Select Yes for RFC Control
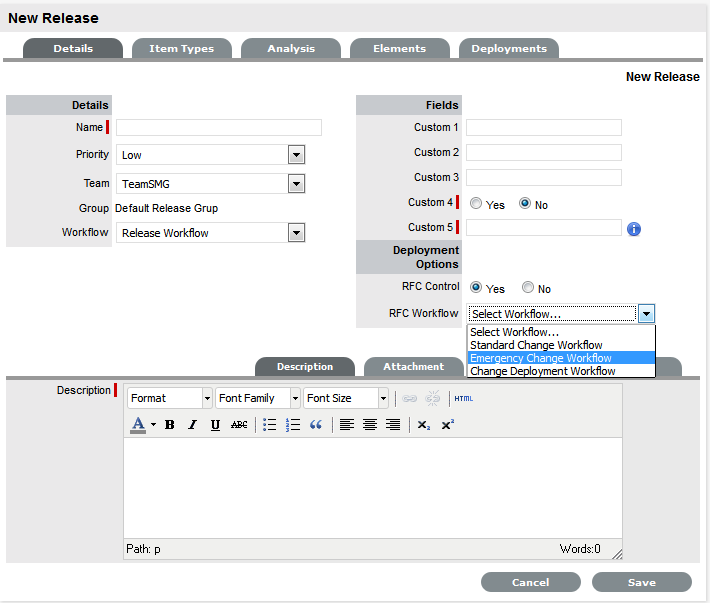The image size is (710, 603). coord(476,287)
